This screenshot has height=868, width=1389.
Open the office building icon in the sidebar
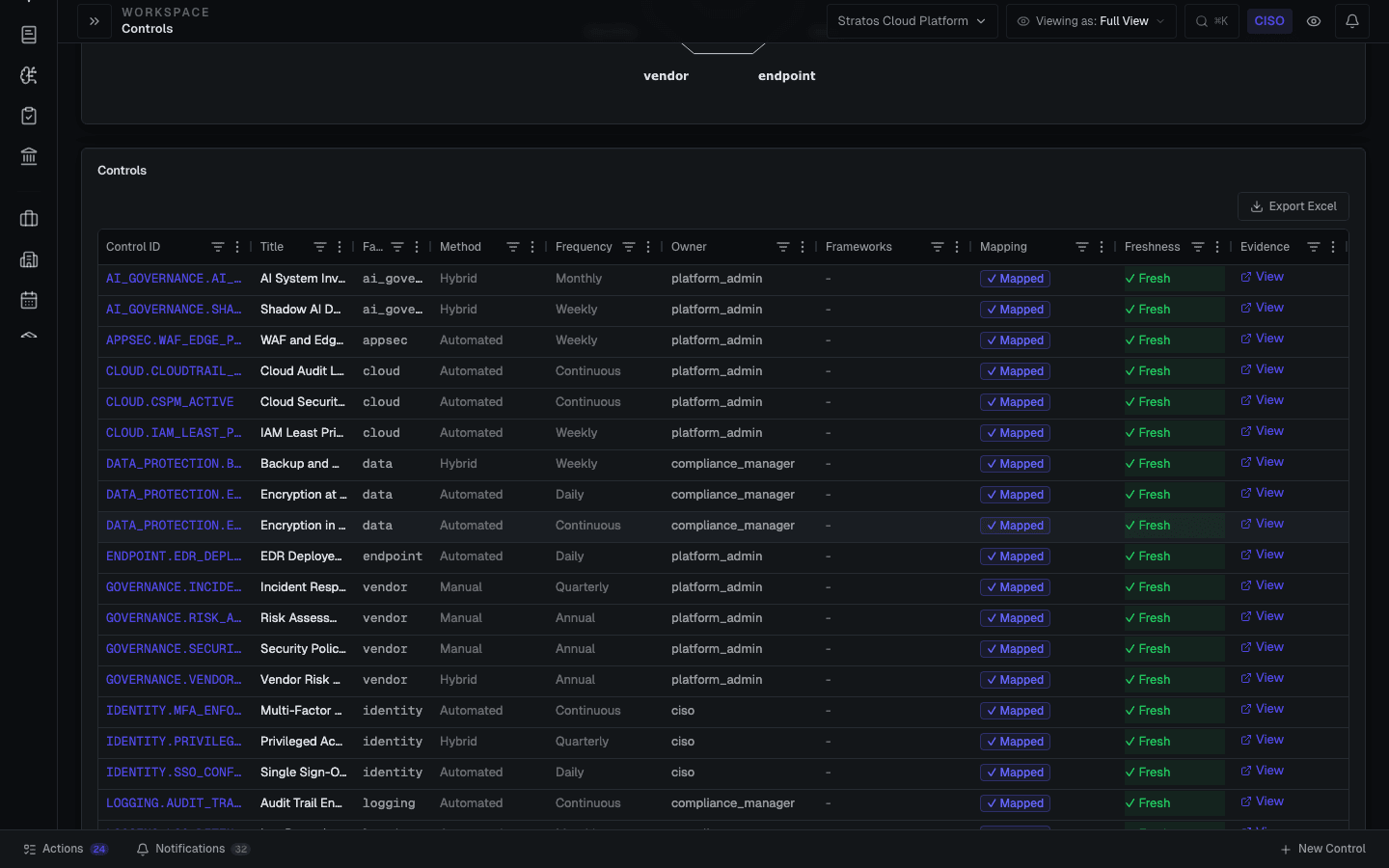coord(29,259)
